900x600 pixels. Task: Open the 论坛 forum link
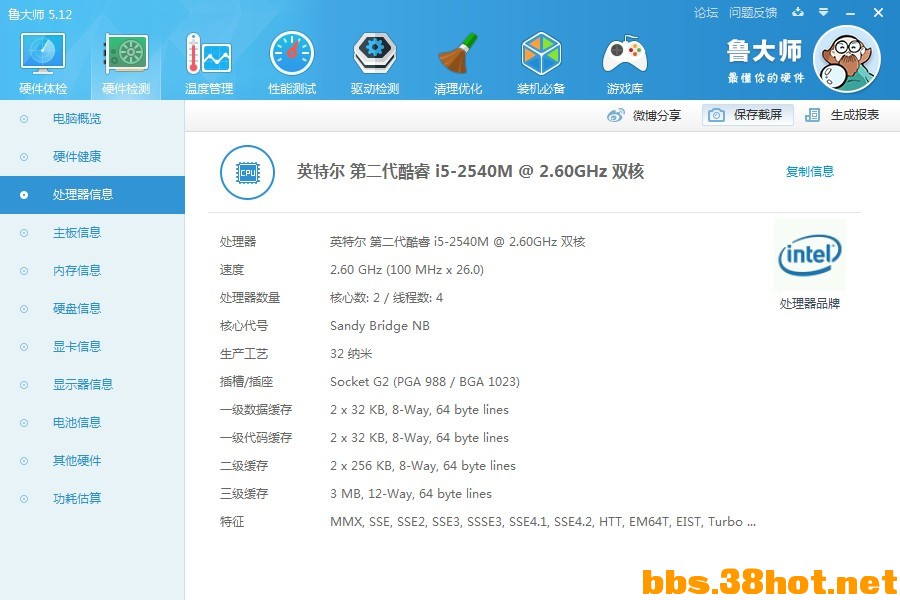coord(705,13)
